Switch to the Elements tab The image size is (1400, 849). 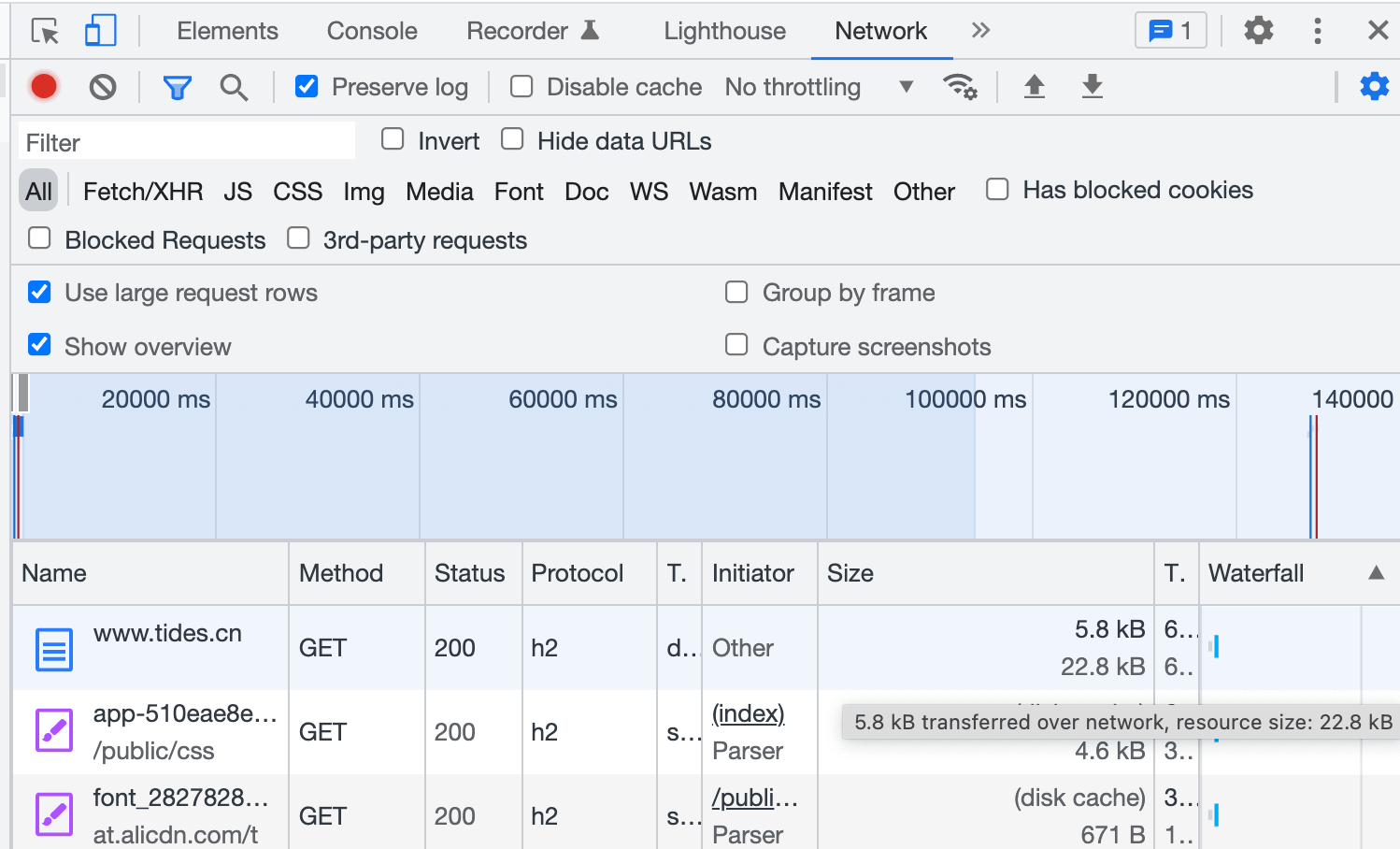[x=227, y=31]
